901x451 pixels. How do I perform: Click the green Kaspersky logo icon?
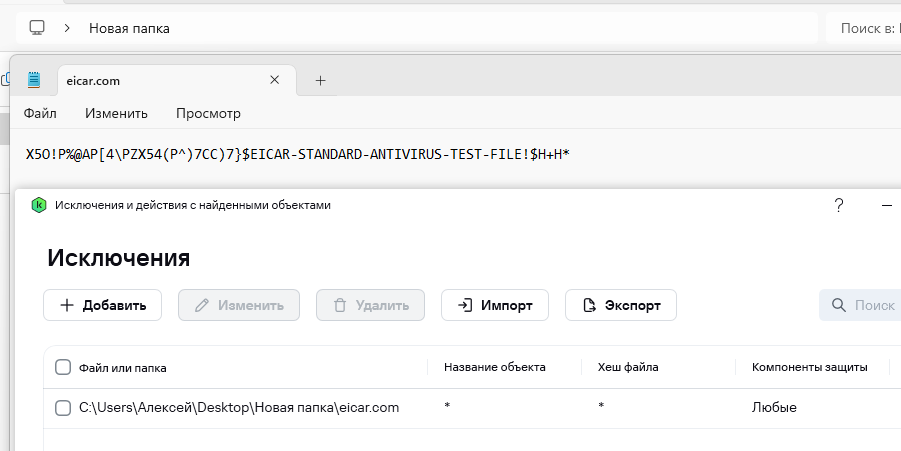coord(38,205)
